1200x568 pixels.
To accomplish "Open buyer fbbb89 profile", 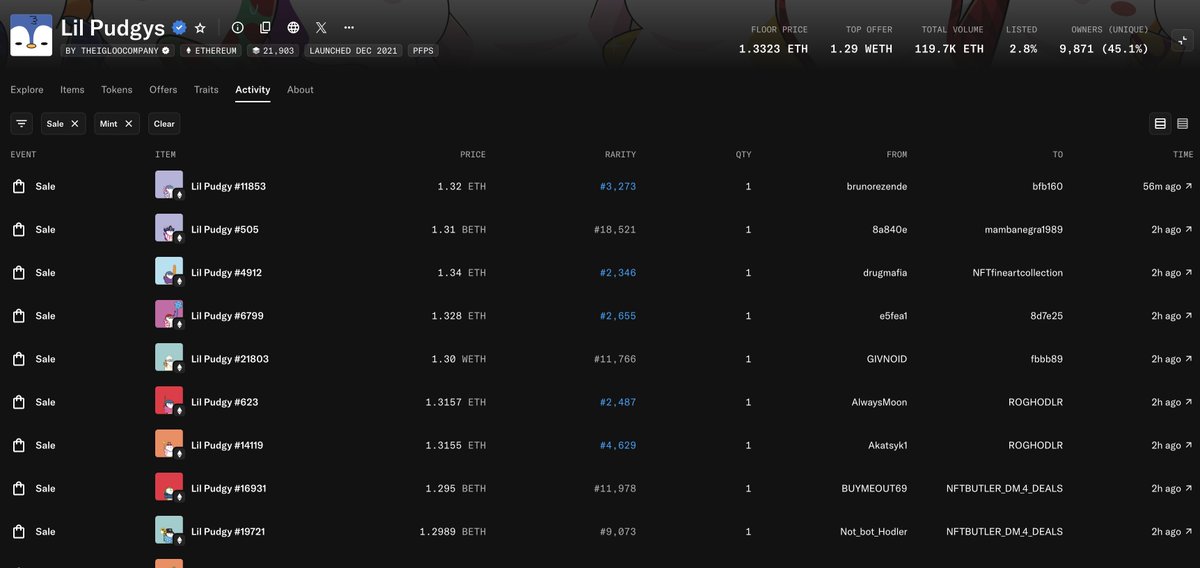I will [1046, 359].
